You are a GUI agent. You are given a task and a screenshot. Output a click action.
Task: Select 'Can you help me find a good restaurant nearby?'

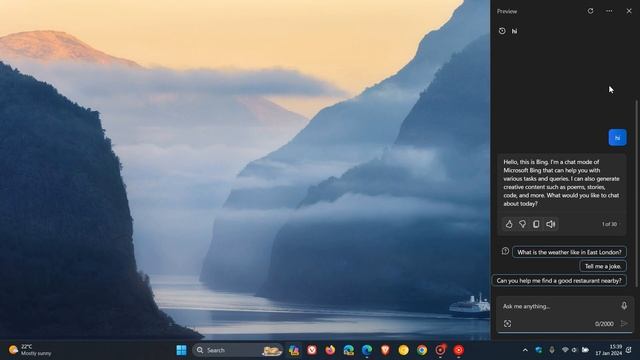pyautogui.click(x=559, y=280)
